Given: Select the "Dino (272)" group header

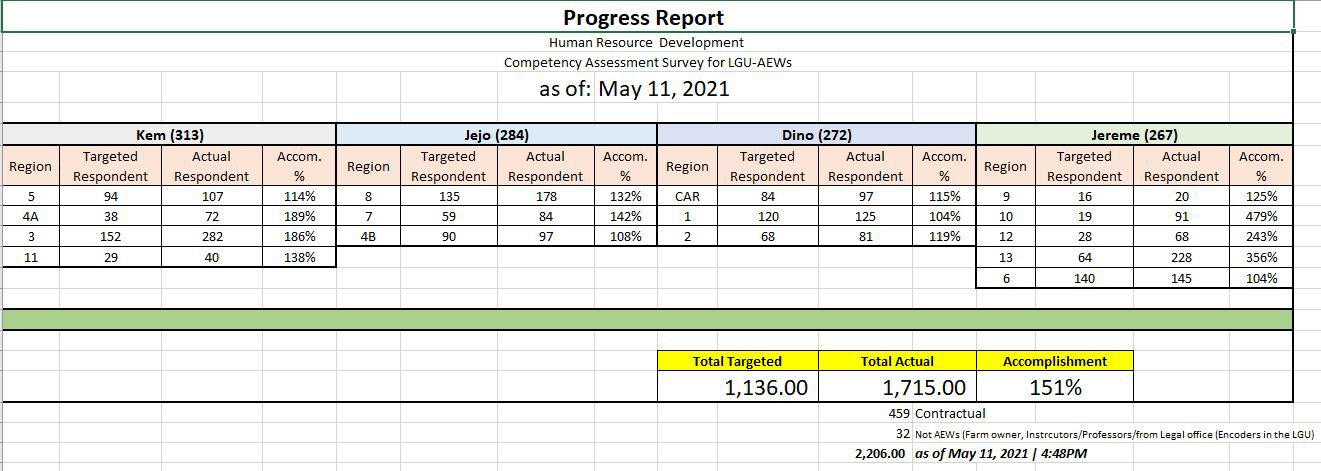Looking at the screenshot, I should (x=816, y=135).
